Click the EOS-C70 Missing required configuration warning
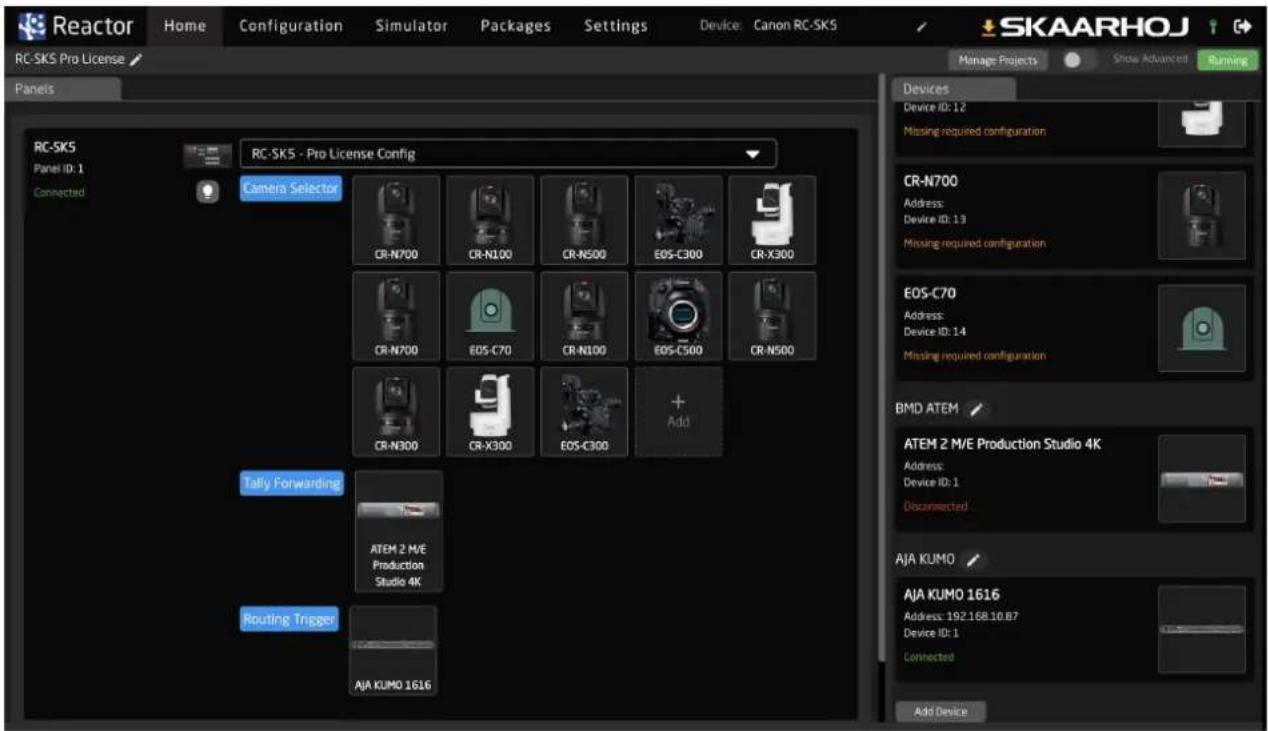The height and width of the screenshot is (731, 1268). point(975,356)
